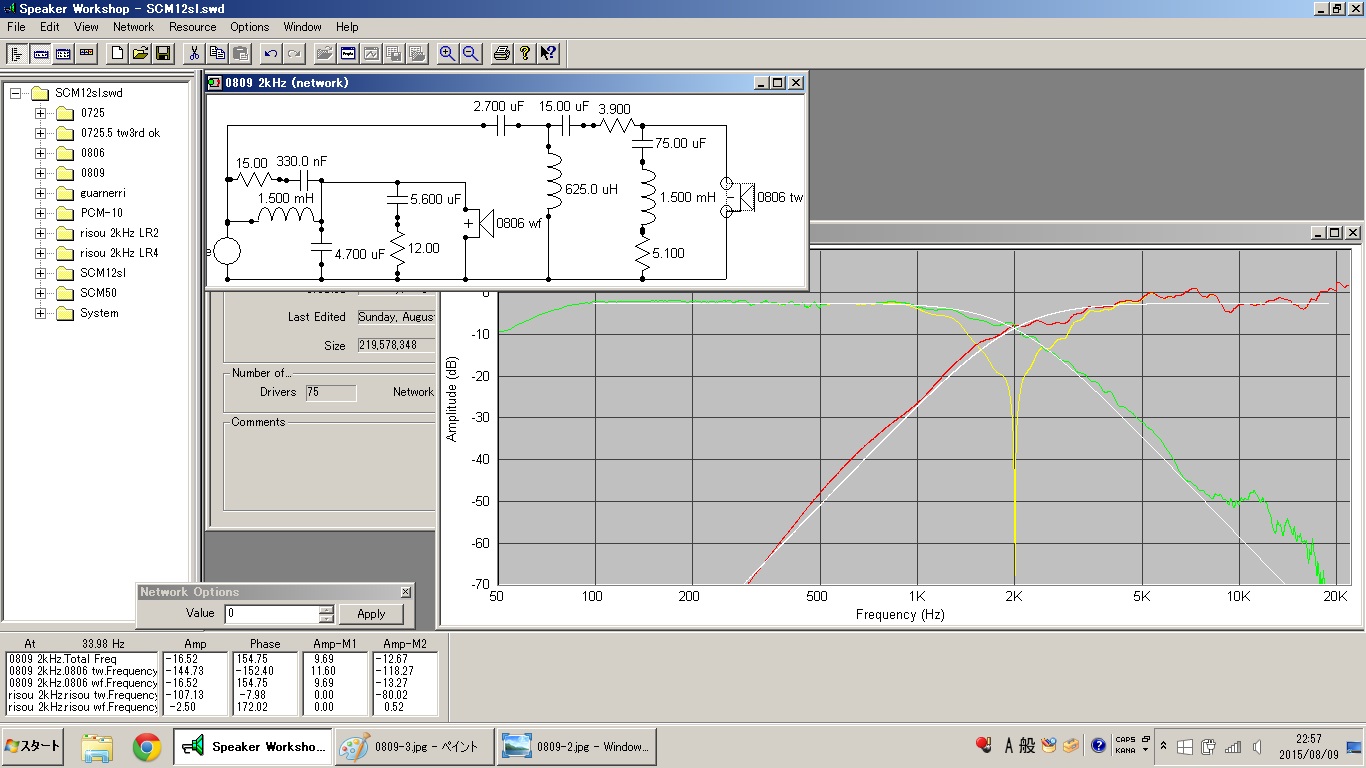Activate context help arrow-question icon
Image resolution: width=1366 pixels, height=768 pixels.
(548, 53)
